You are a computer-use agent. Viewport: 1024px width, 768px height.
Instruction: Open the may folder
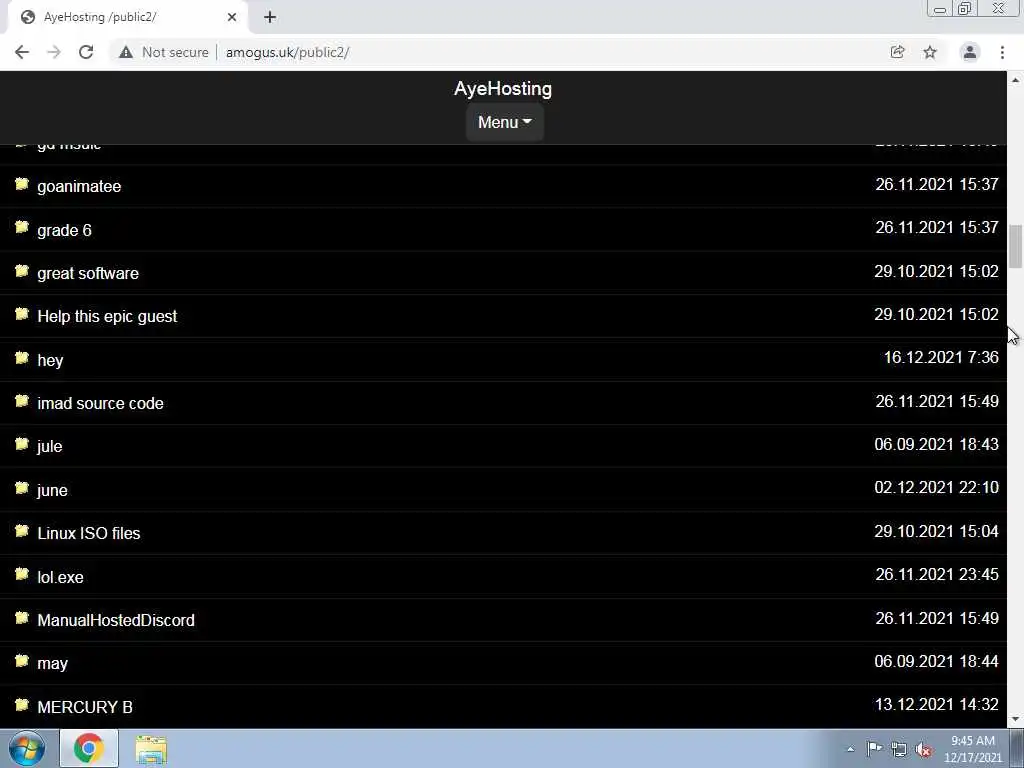(52, 664)
